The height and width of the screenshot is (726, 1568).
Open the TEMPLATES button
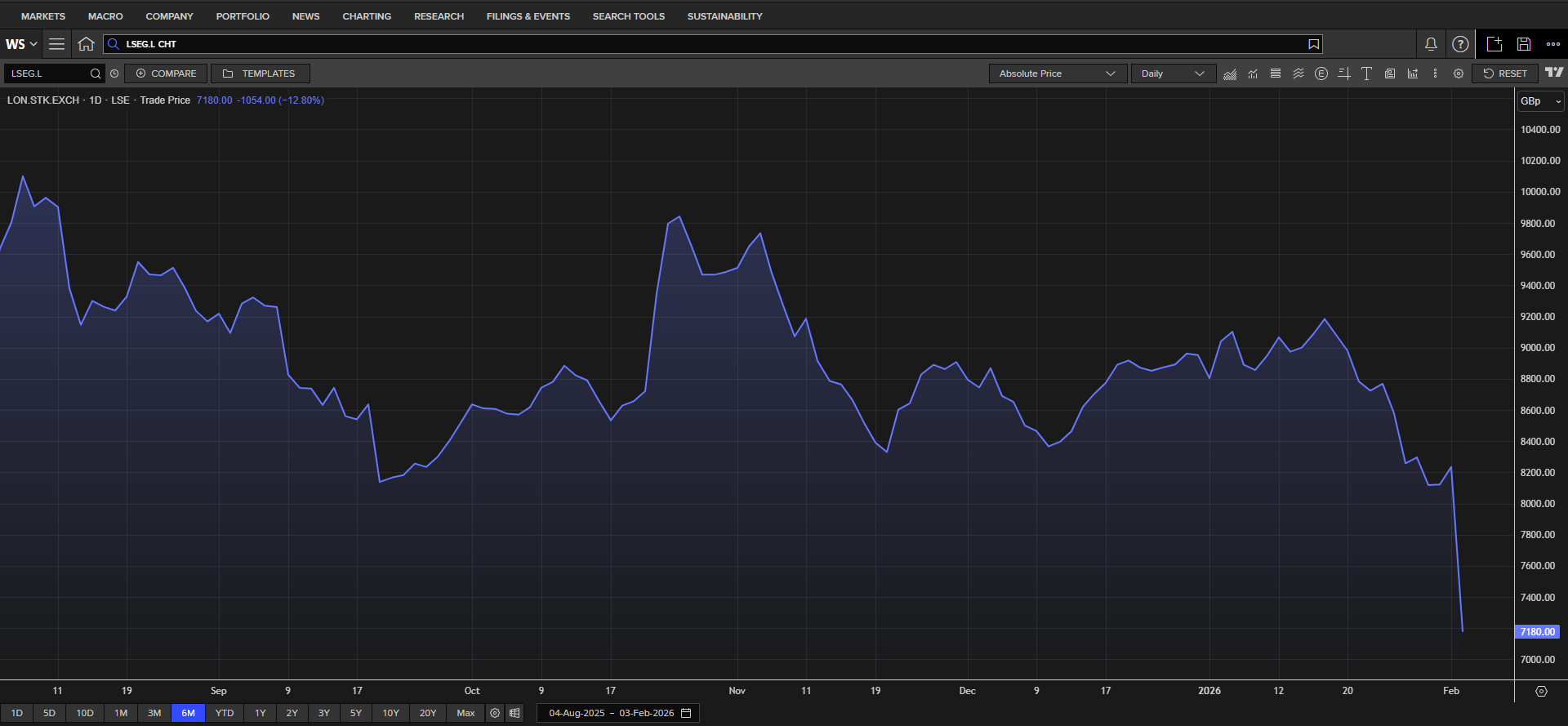(260, 73)
